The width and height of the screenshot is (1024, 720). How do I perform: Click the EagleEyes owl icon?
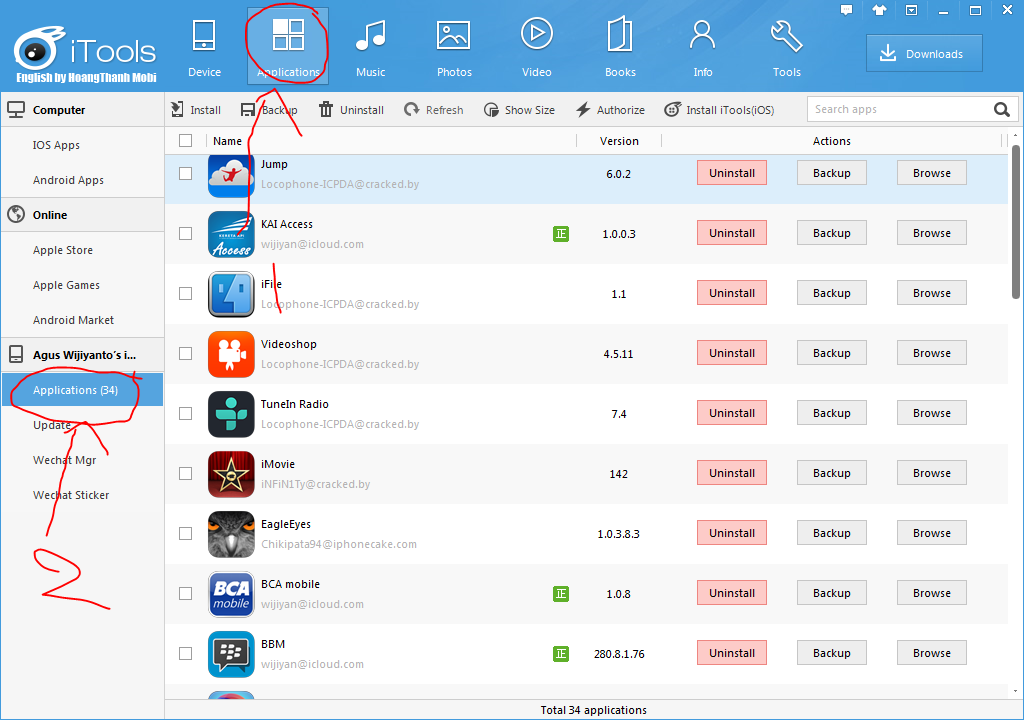tap(231, 534)
